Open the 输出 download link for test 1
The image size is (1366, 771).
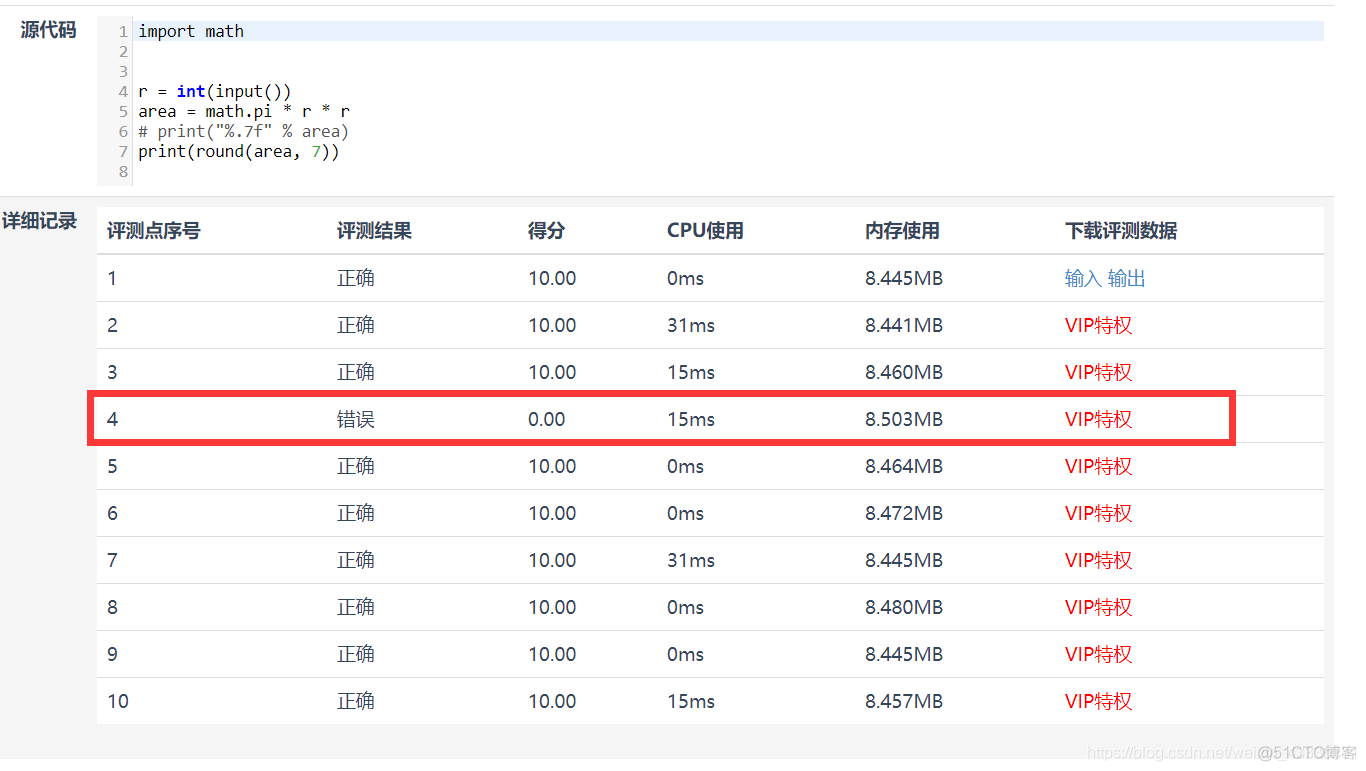pyautogui.click(x=1127, y=278)
